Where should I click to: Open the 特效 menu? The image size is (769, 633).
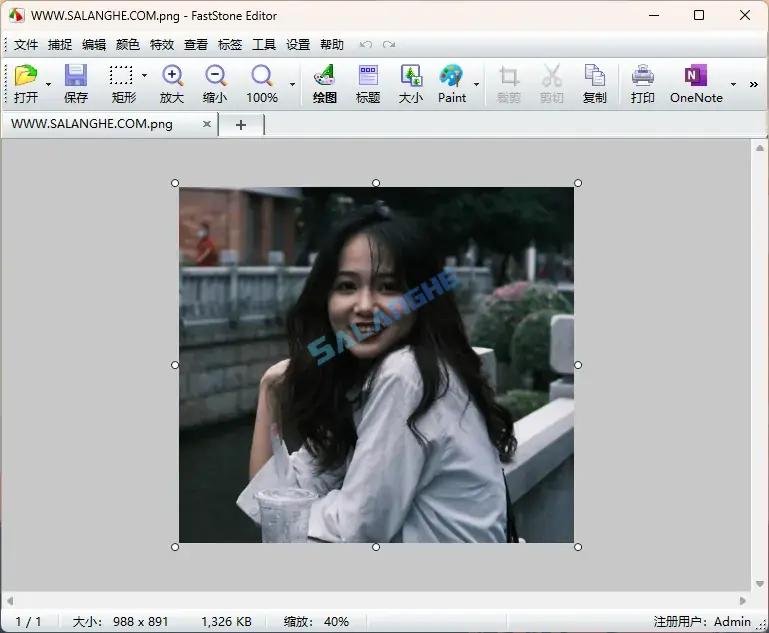(x=162, y=45)
